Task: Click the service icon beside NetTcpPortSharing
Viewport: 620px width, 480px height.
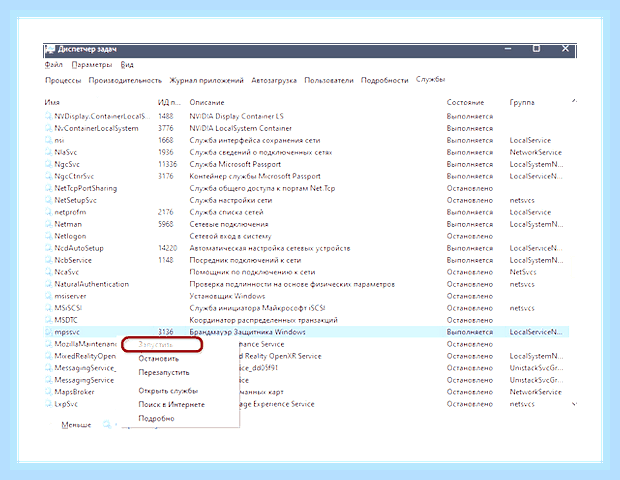Action: tap(48, 188)
